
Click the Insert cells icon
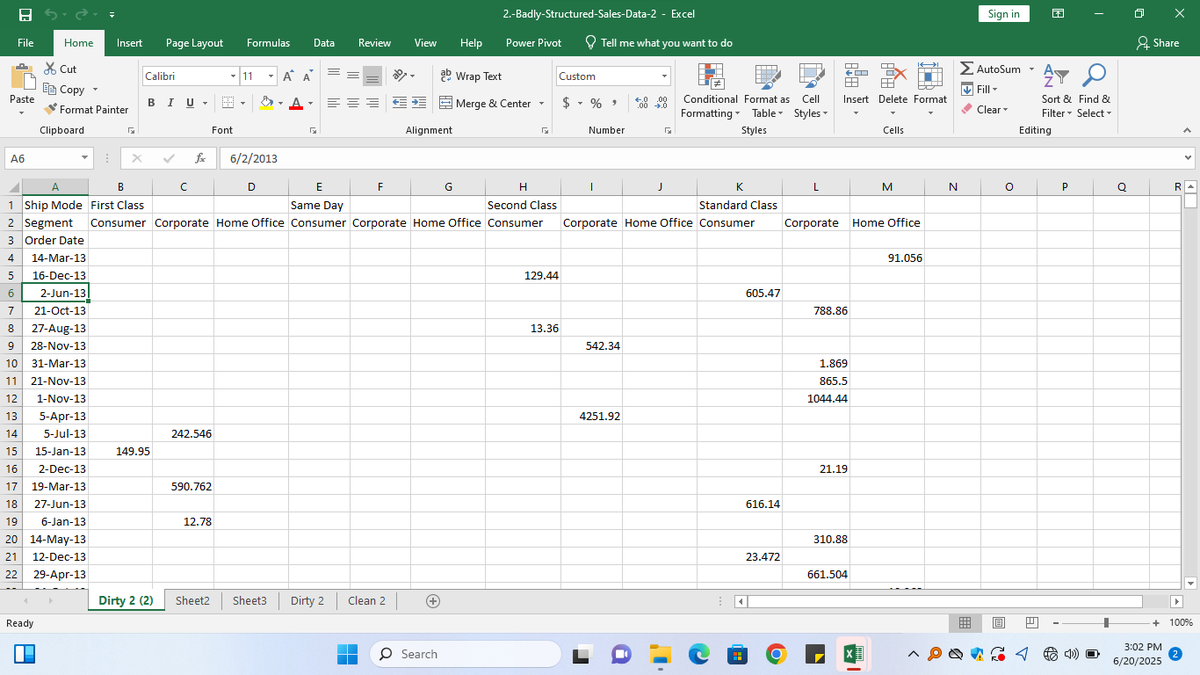tap(856, 78)
